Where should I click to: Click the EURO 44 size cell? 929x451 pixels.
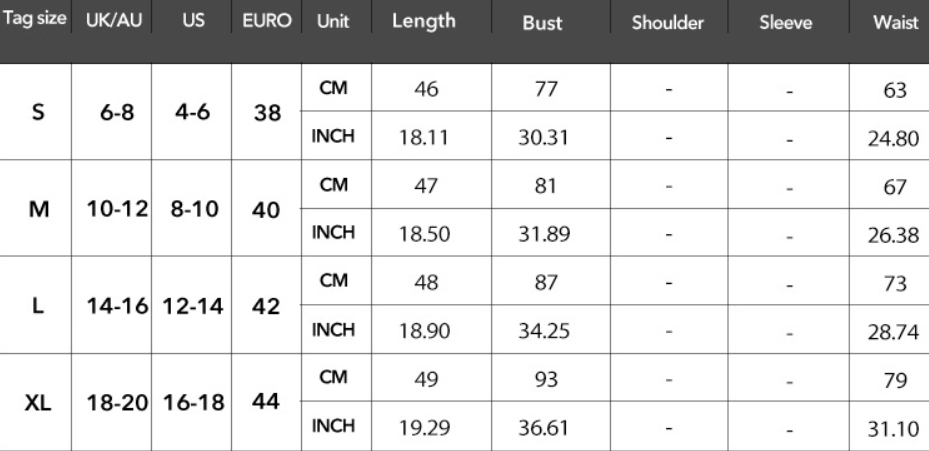click(x=267, y=402)
